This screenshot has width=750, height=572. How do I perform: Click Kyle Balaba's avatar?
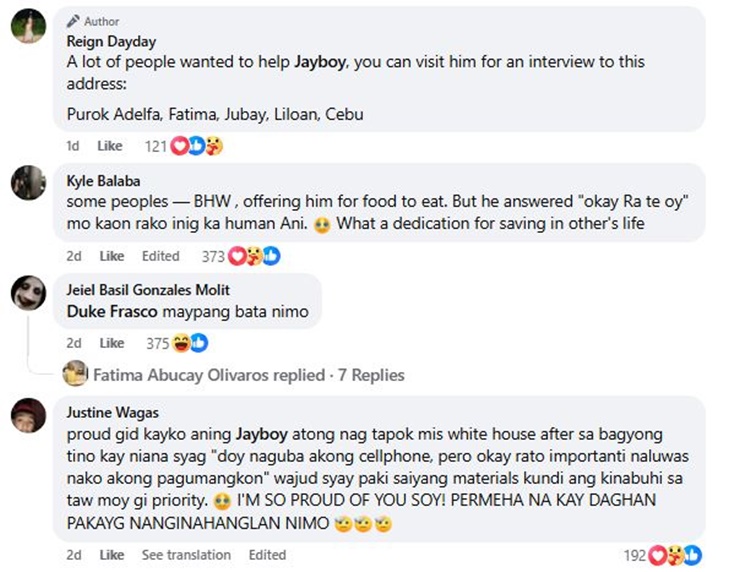(28, 184)
